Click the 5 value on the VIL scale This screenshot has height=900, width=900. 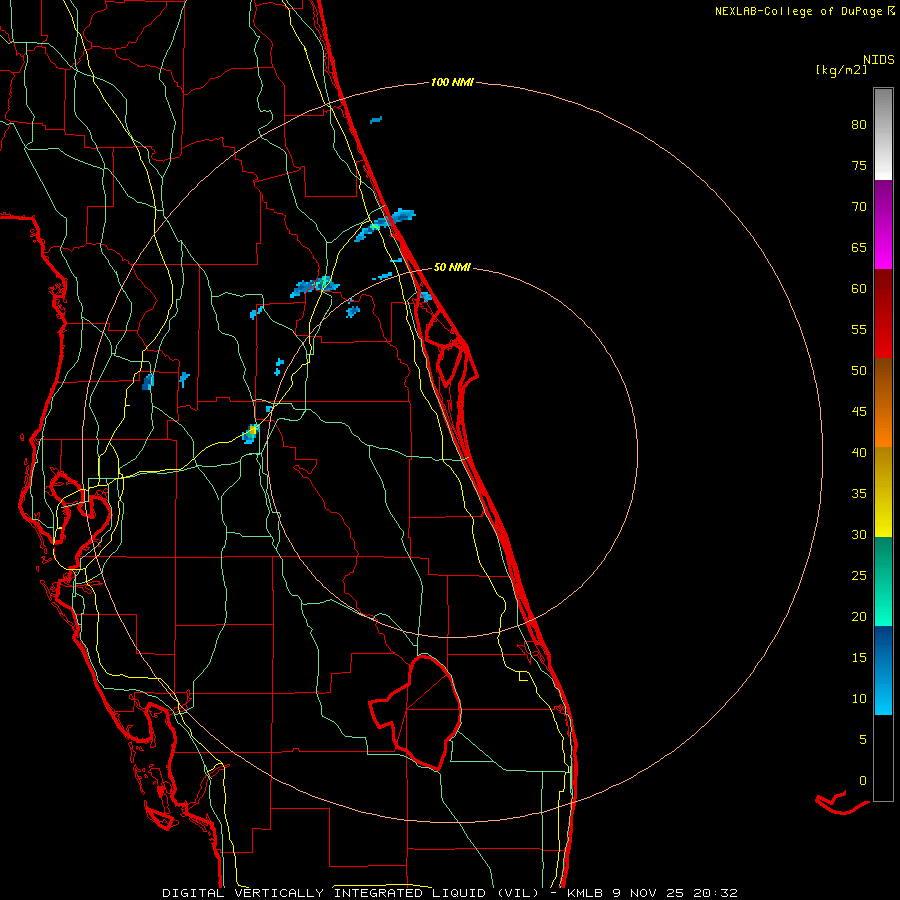click(863, 740)
